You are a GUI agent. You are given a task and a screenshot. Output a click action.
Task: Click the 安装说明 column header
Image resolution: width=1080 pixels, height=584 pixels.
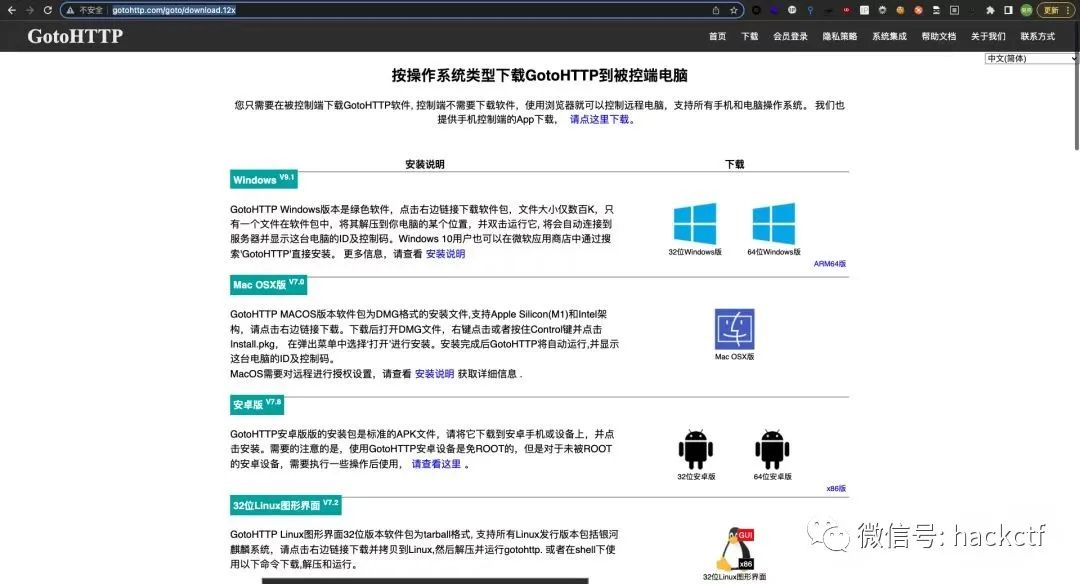pos(424,164)
